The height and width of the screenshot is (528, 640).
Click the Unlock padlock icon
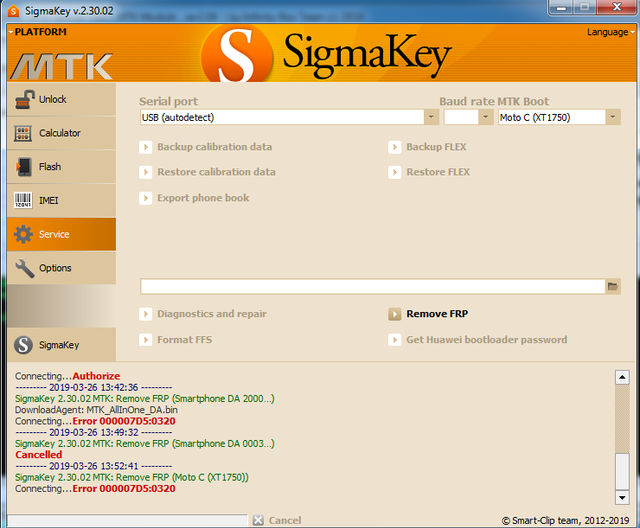point(24,99)
